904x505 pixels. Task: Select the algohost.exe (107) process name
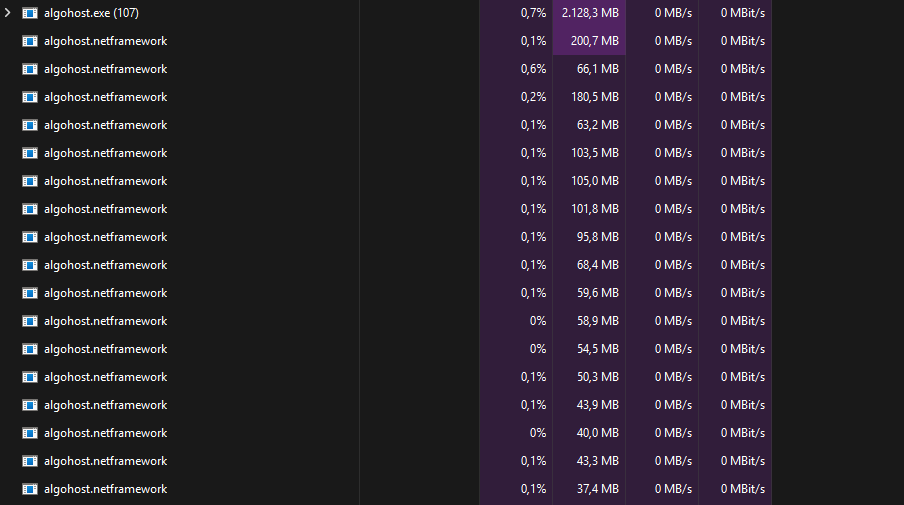pyautogui.click(x=91, y=13)
